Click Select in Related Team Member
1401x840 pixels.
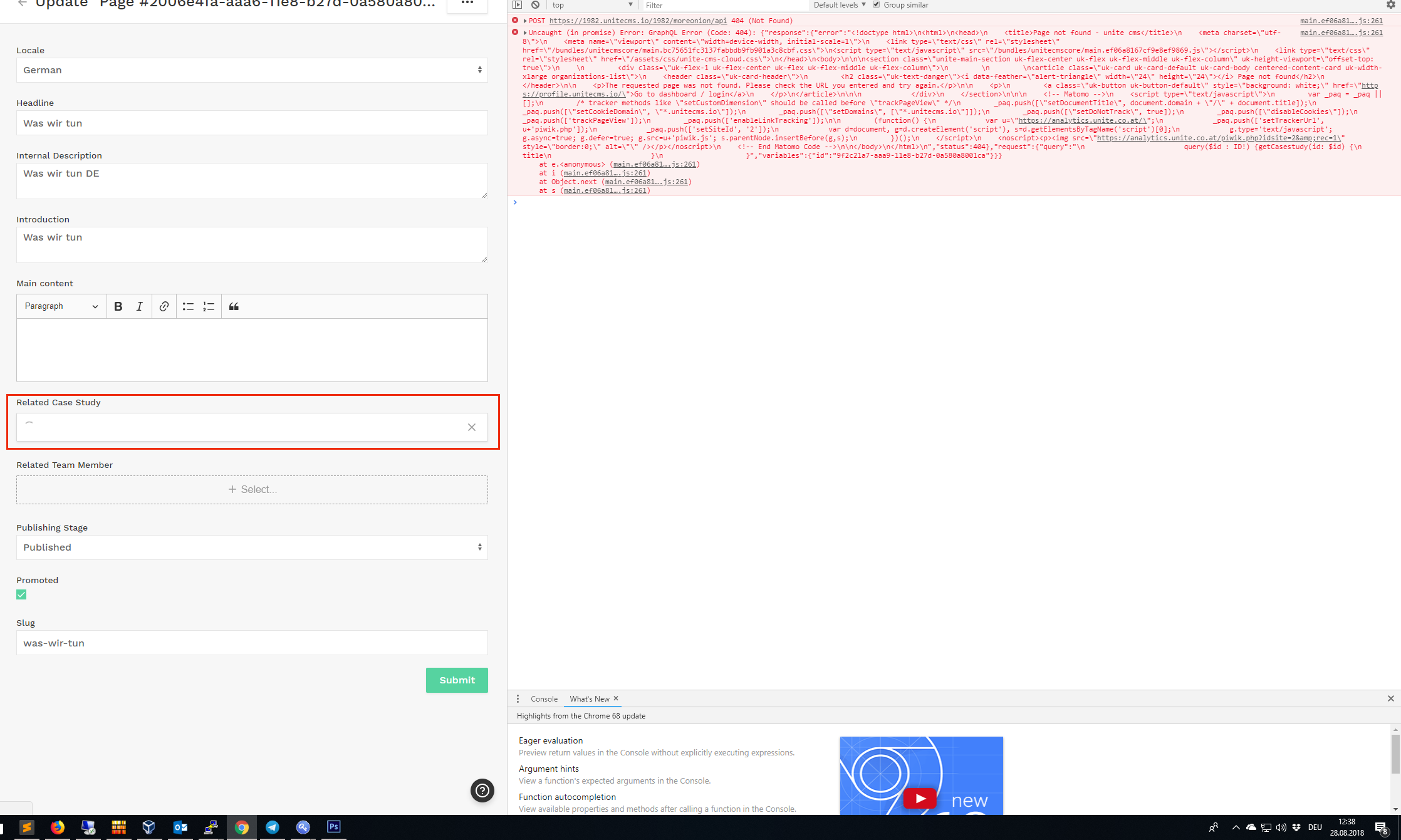pyautogui.click(x=252, y=490)
